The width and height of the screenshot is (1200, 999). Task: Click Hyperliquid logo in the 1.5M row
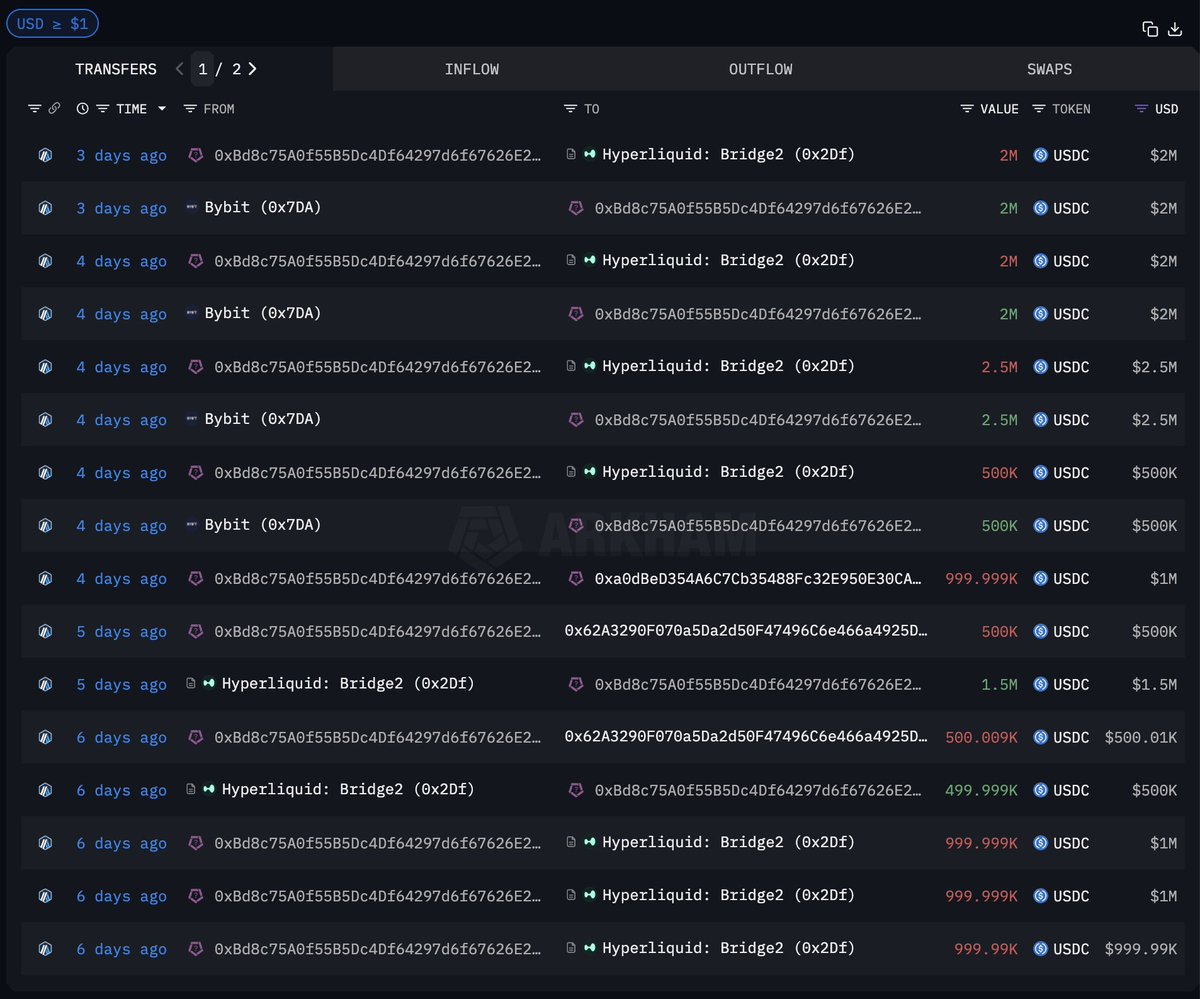tap(209, 684)
